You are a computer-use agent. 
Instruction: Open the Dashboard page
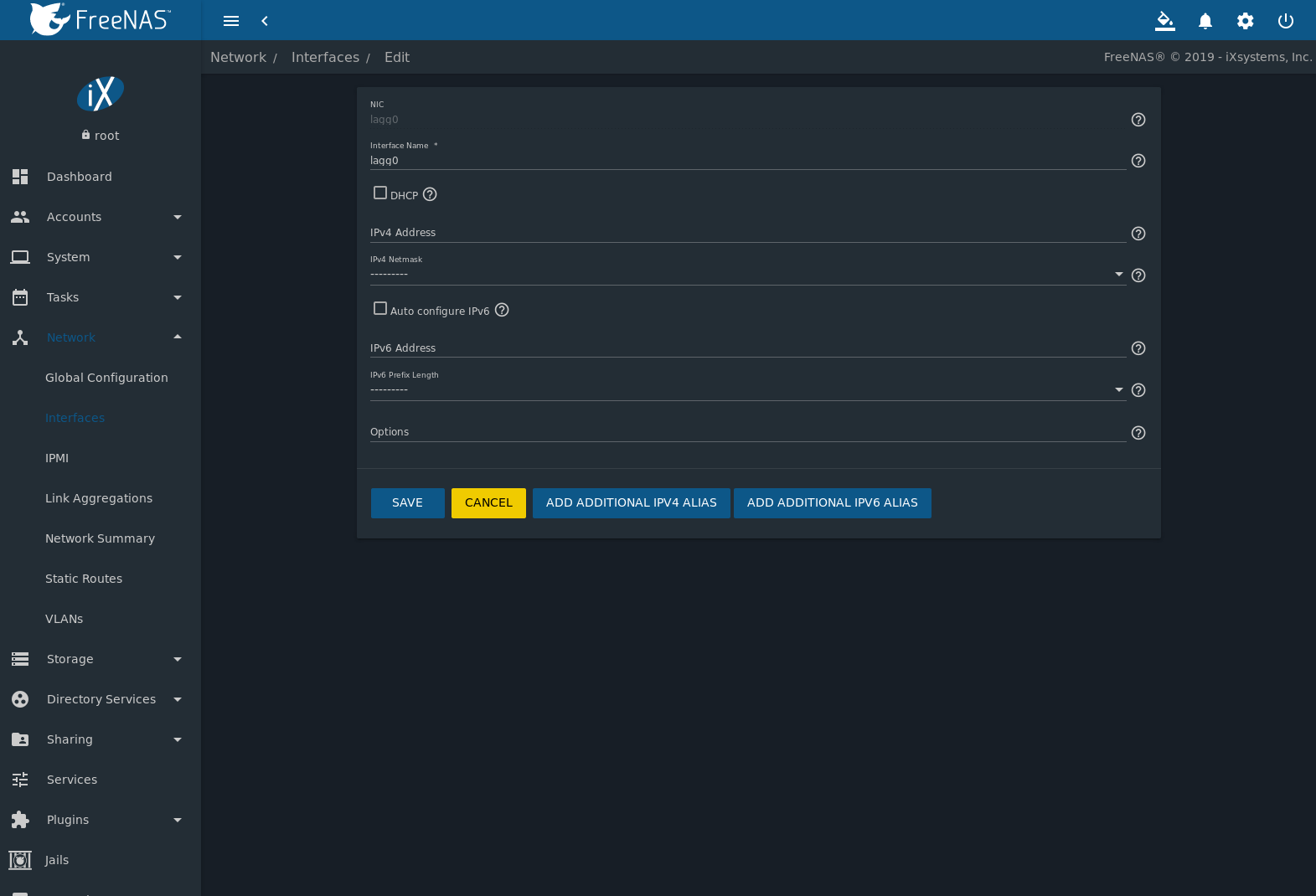[80, 177]
